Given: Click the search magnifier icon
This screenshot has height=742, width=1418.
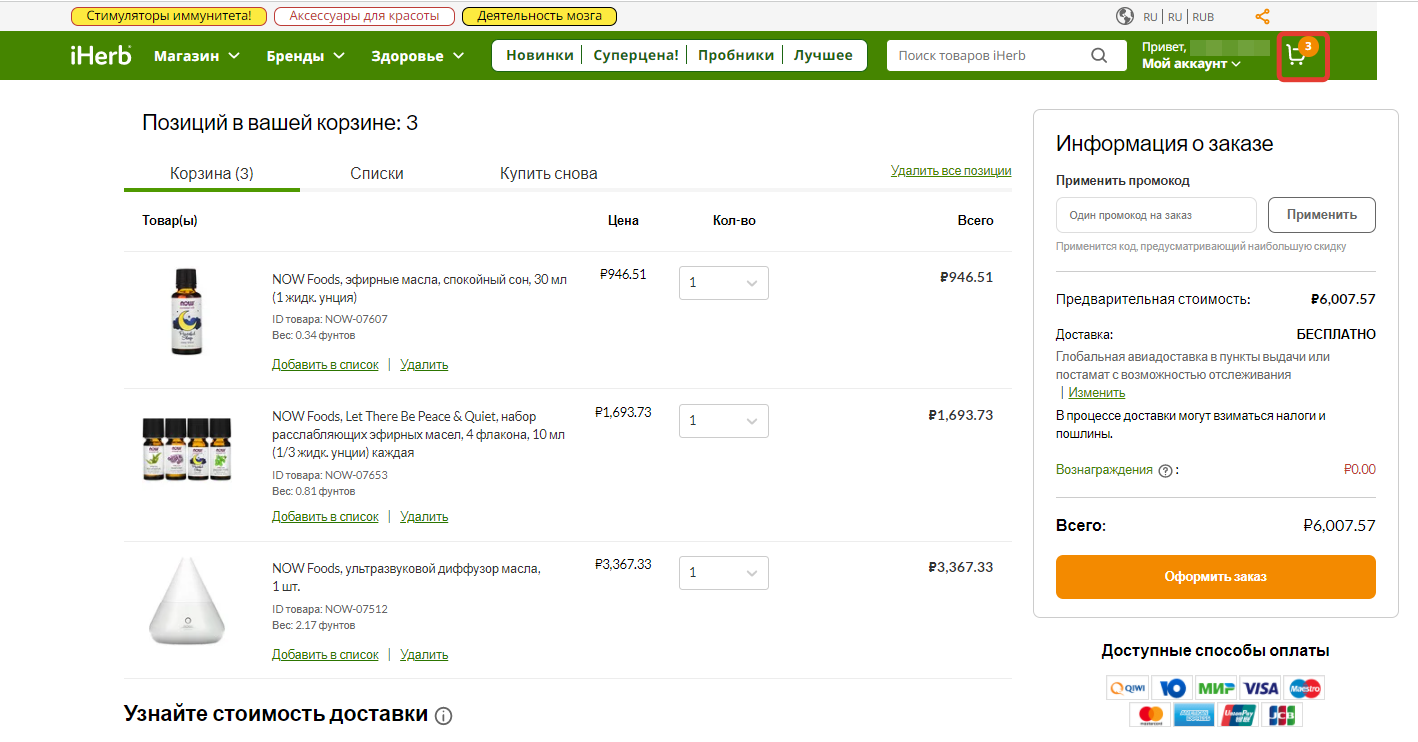Looking at the screenshot, I should [x=1099, y=56].
